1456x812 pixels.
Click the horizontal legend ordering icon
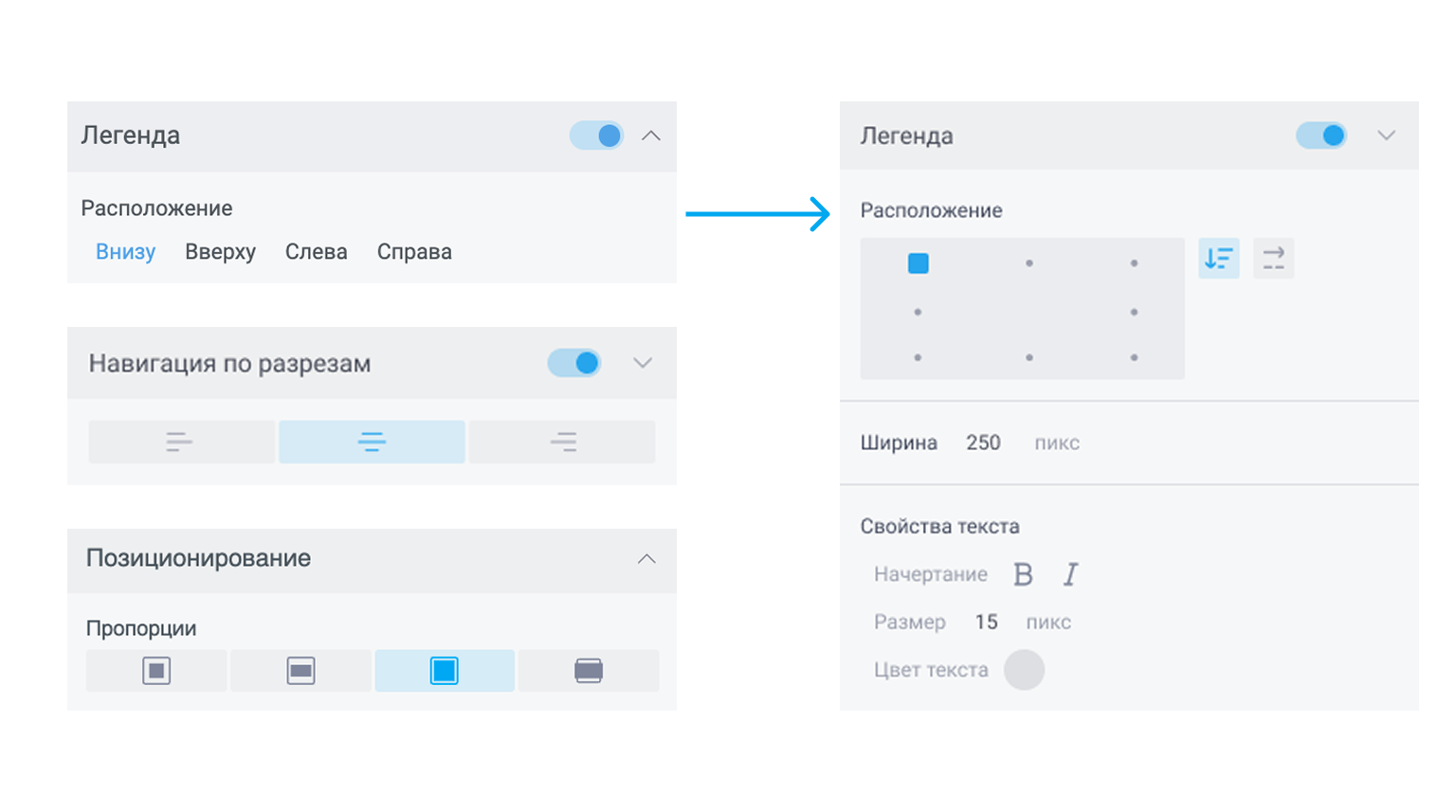pyautogui.click(x=1273, y=258)
